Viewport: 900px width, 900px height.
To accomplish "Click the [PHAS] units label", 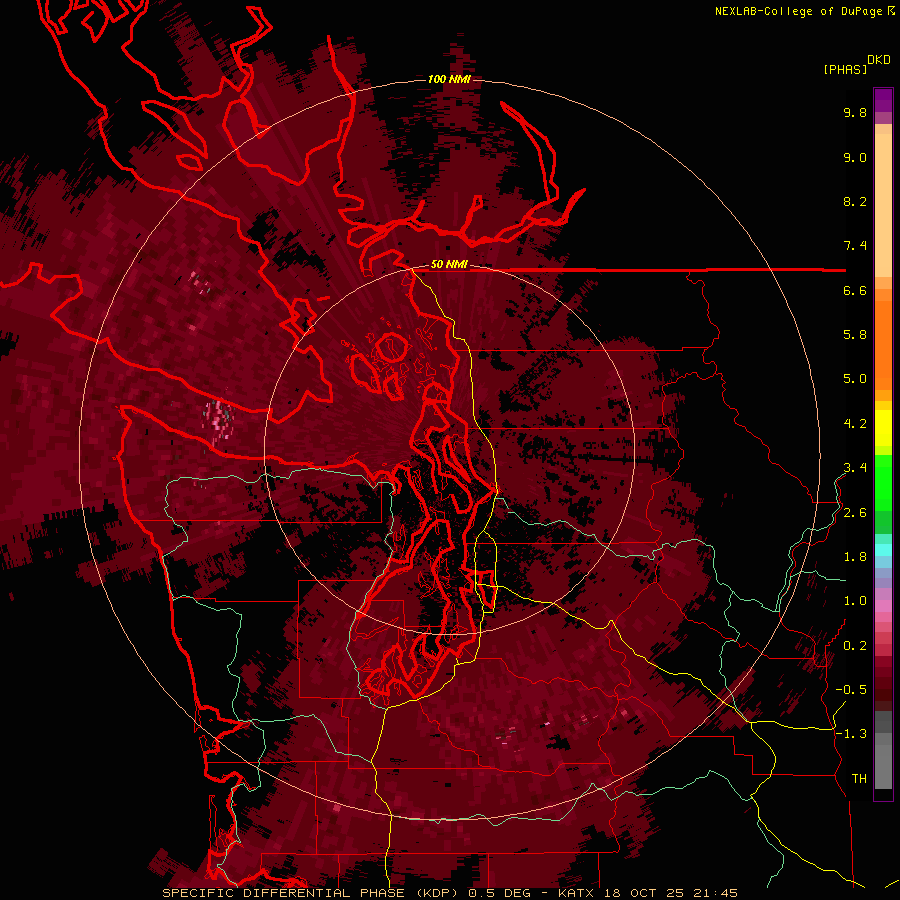I will coord(845,70).
